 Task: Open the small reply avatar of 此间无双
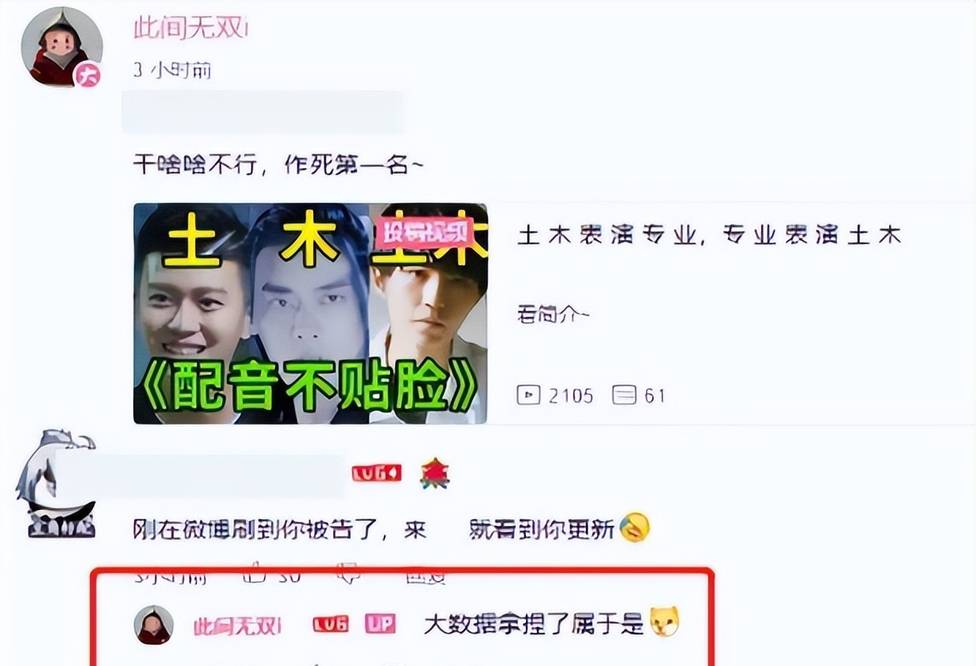(154, 624)
